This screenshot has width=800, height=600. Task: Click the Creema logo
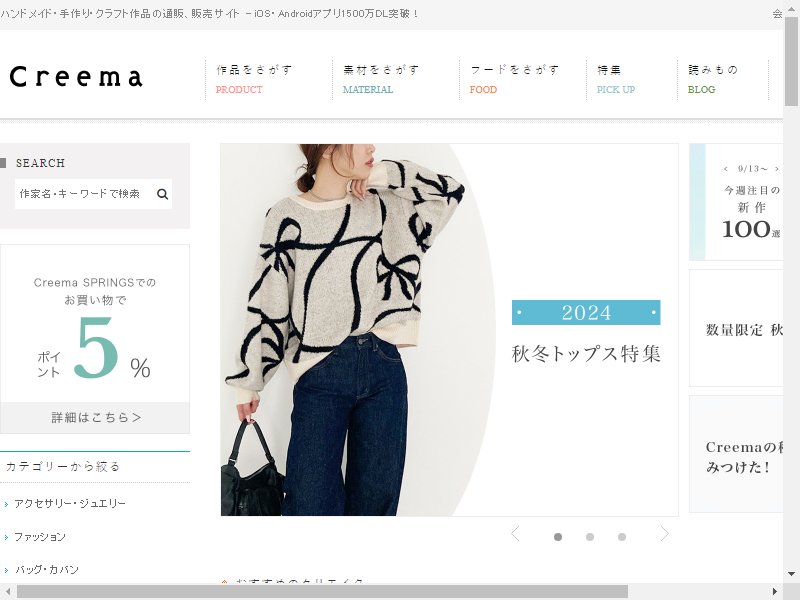click(x=76, y=77)
